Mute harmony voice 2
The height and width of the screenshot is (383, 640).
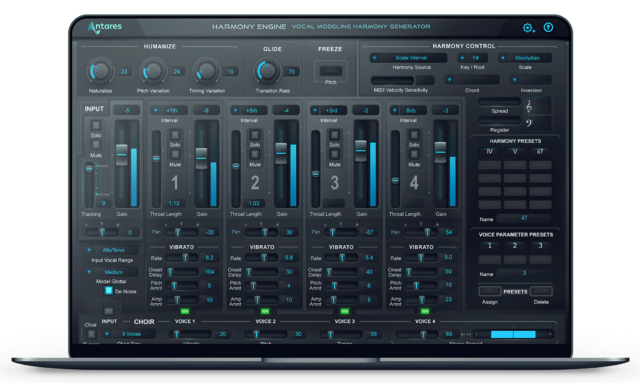pyautogui.click(x=255, y=154)
